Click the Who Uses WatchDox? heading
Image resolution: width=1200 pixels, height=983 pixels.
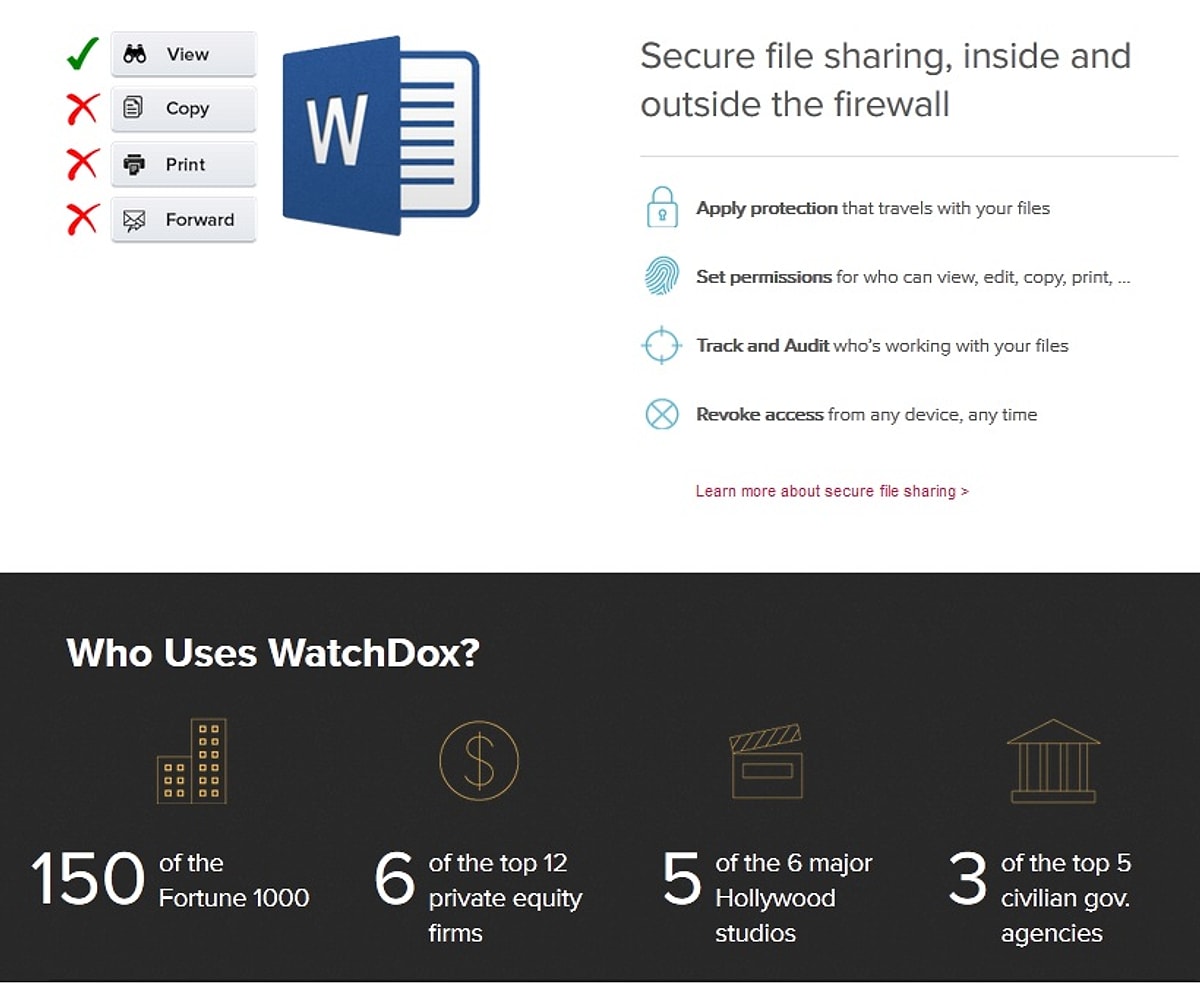[273, 653]
